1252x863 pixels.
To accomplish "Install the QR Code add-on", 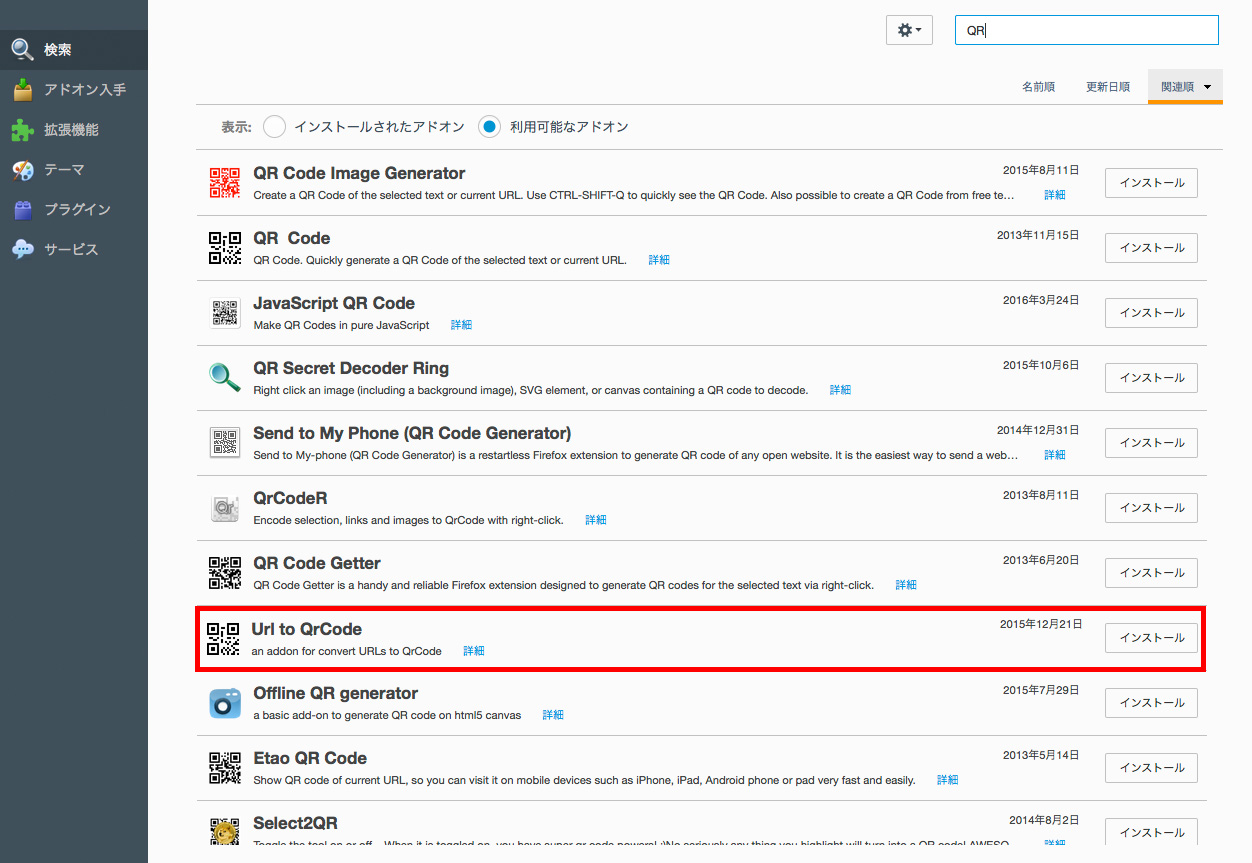I will [1151, 248].
